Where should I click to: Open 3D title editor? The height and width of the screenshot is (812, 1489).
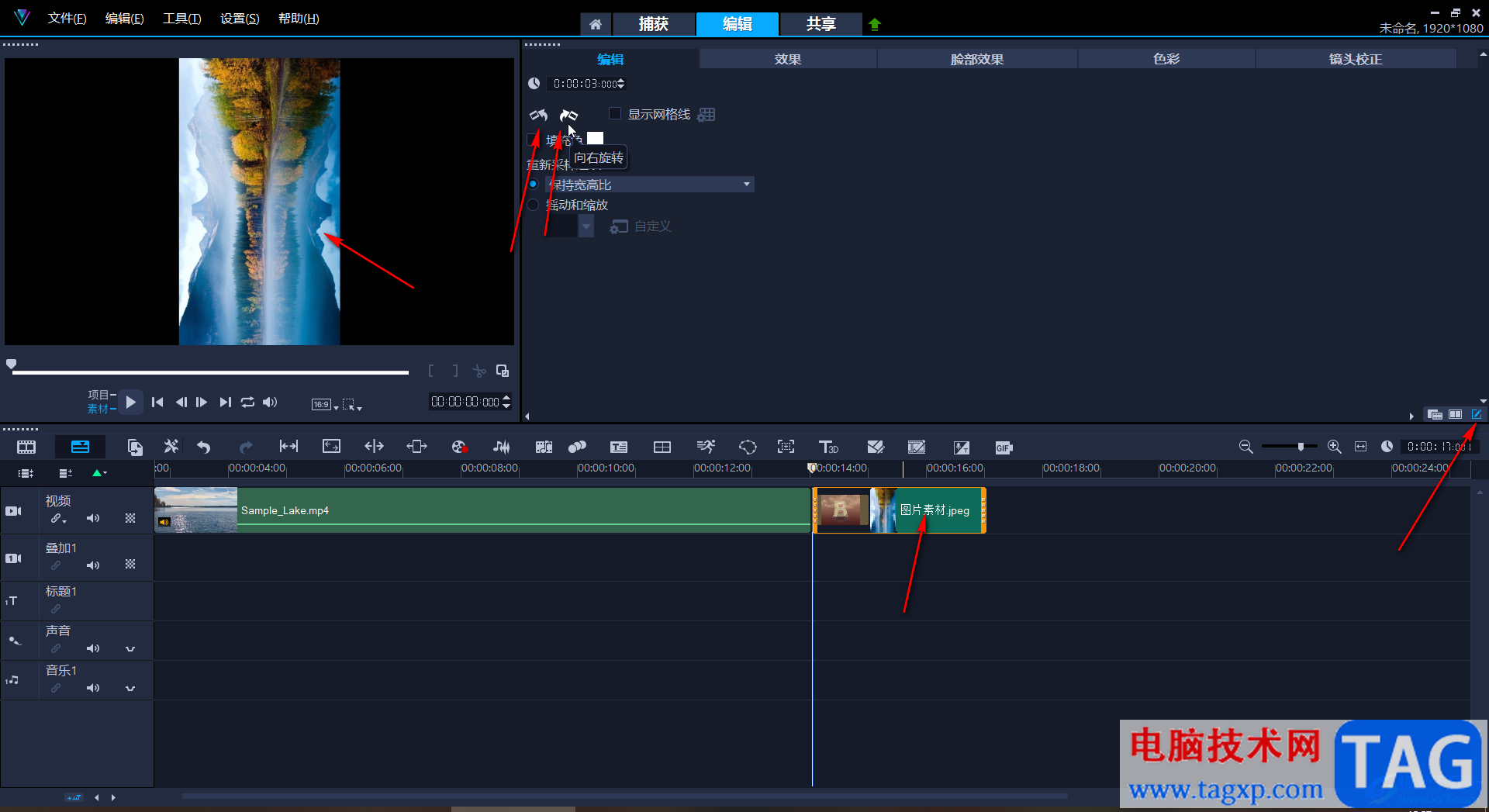point(828,447)
